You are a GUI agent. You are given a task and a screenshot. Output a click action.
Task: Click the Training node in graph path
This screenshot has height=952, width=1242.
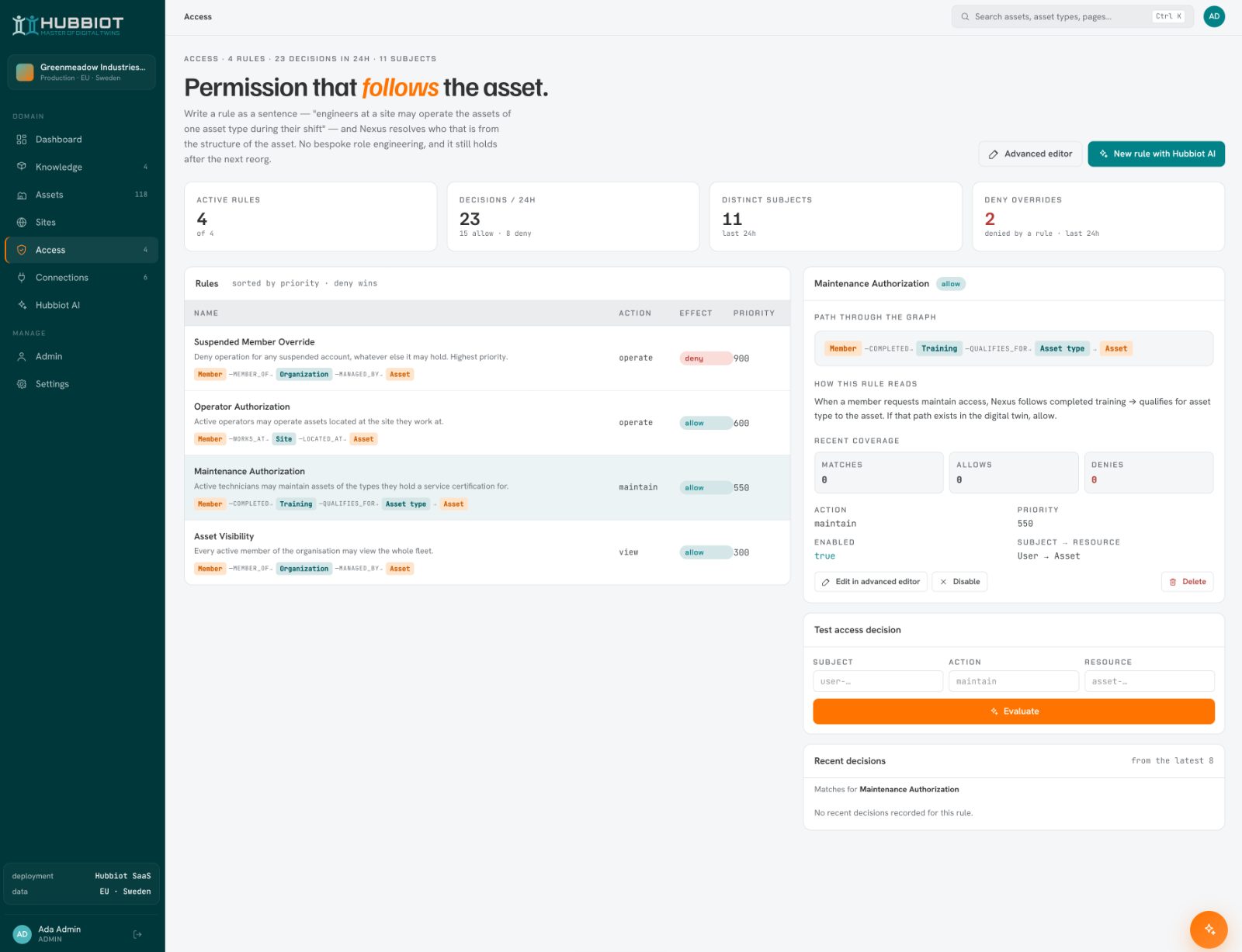939,349
